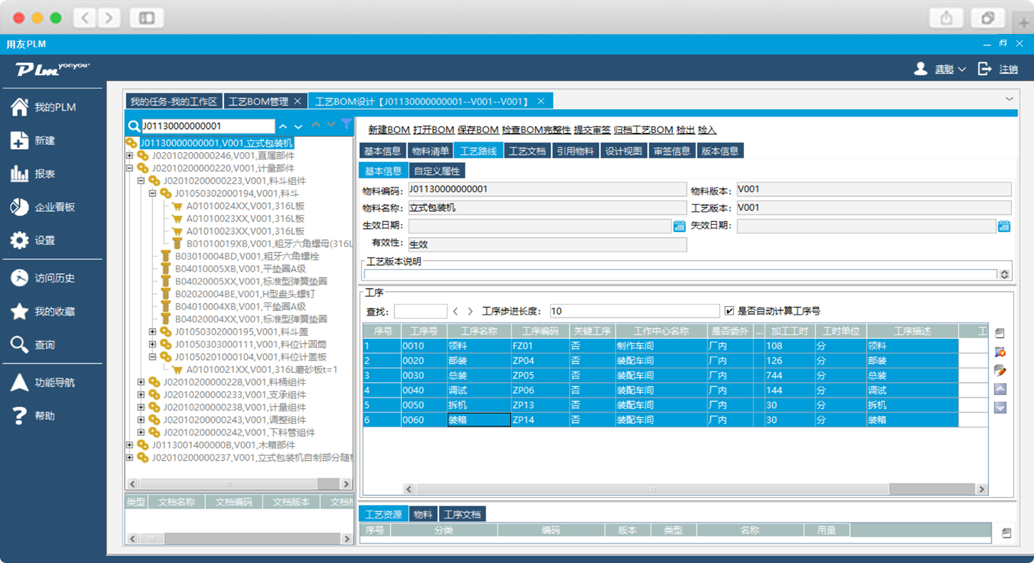The height and width of the screenshot is (563, 1034).
Task: Click the add new 工序 row icon
Action: (1000, 334)
